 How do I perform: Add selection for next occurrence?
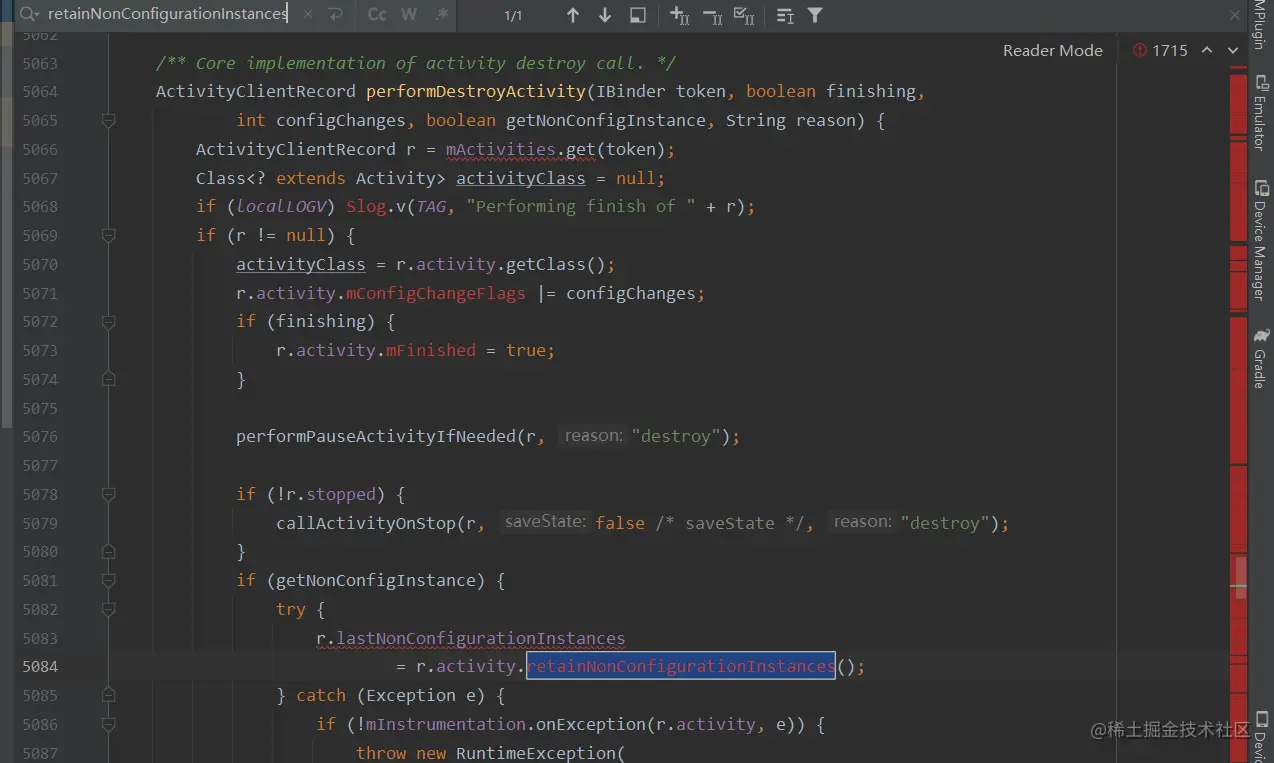[680, 15]
